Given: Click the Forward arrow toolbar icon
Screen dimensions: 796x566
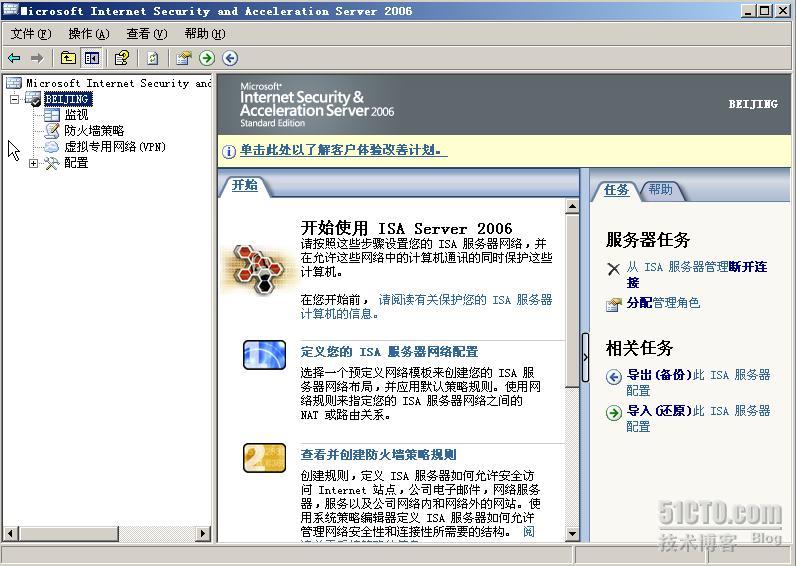Looking at the screenshot, I should 37,58.
